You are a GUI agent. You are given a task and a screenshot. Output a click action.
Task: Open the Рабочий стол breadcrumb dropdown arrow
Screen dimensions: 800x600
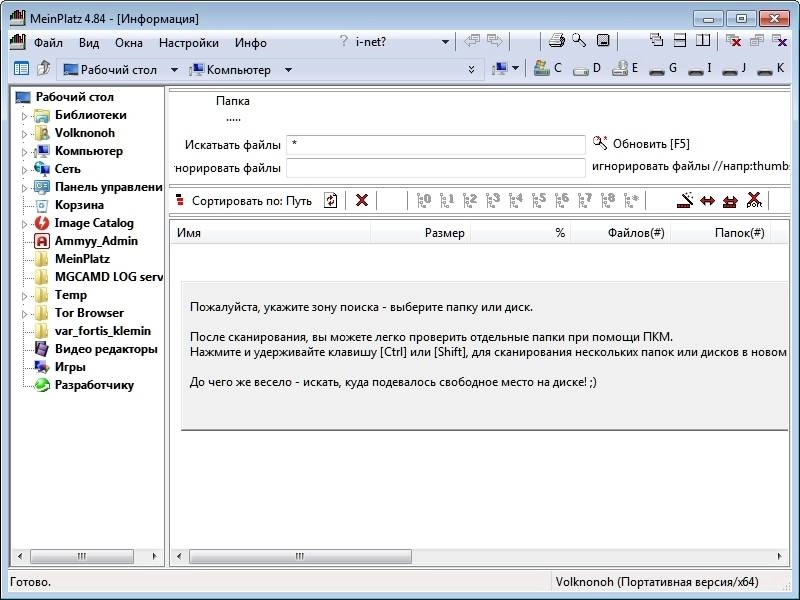click(x=174, y=69)
